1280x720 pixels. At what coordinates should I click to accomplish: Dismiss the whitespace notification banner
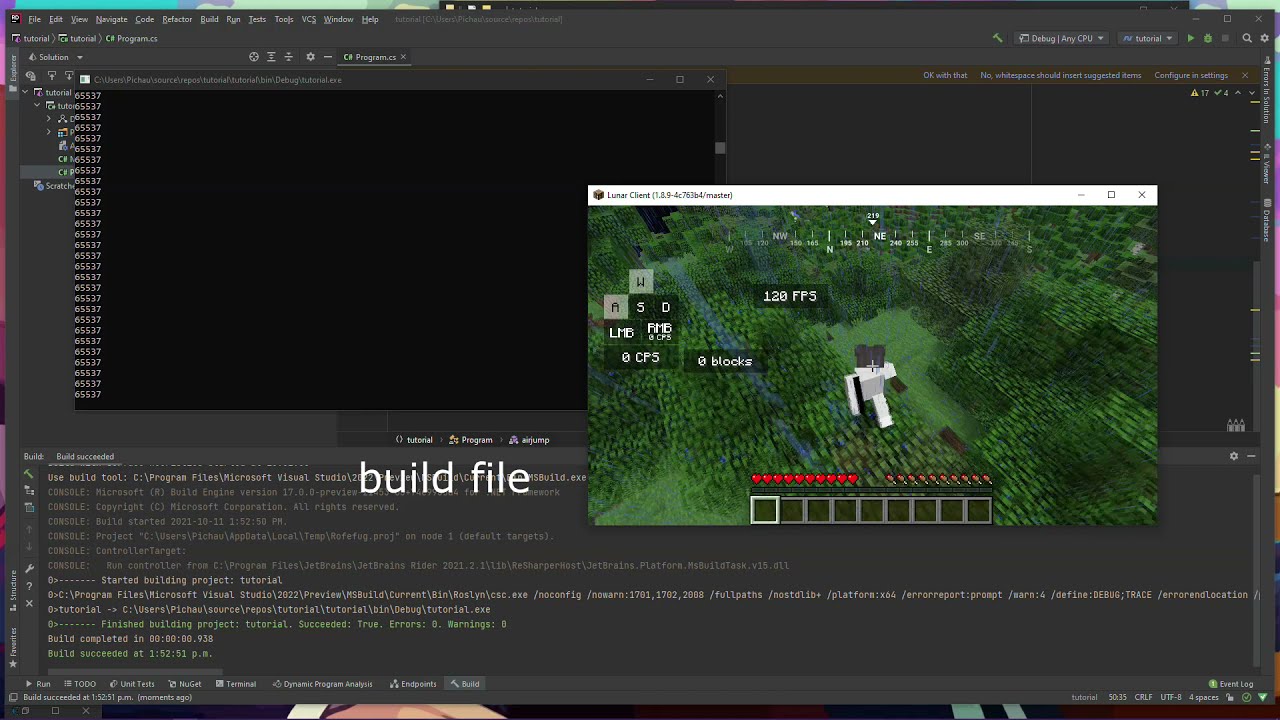[x=1245, y=75]
